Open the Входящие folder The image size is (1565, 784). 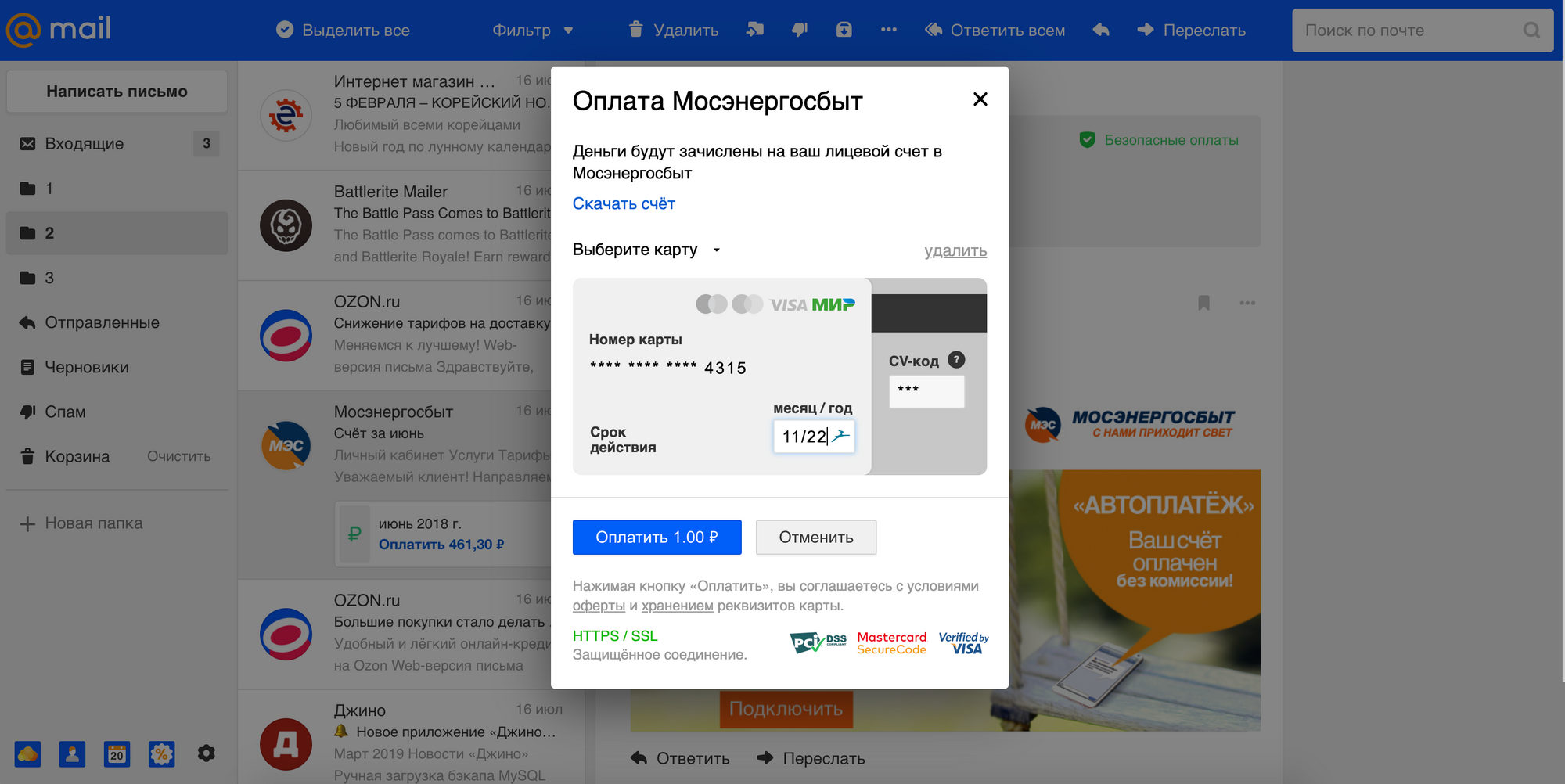(117, 143)
